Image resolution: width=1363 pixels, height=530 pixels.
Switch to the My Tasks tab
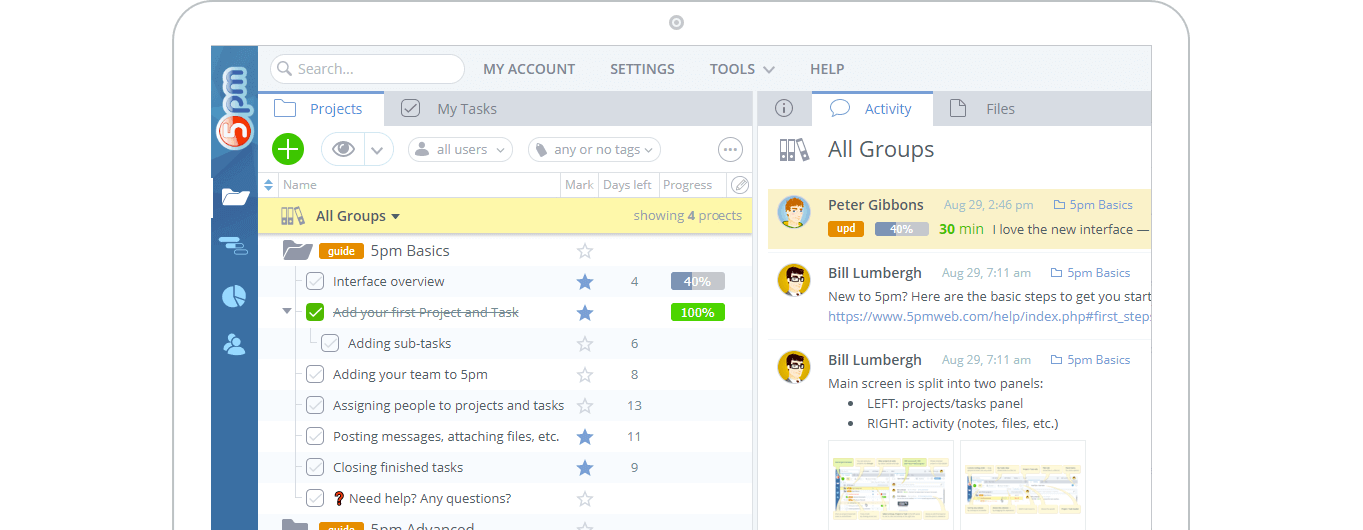[x=452, y=109]
